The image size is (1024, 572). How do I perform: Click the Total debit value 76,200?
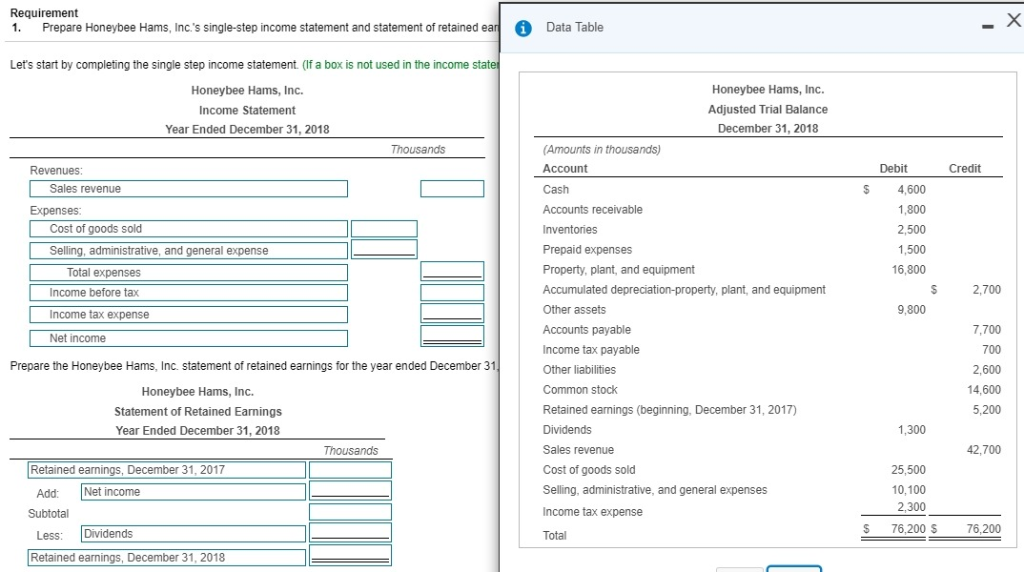pos(908,529)
